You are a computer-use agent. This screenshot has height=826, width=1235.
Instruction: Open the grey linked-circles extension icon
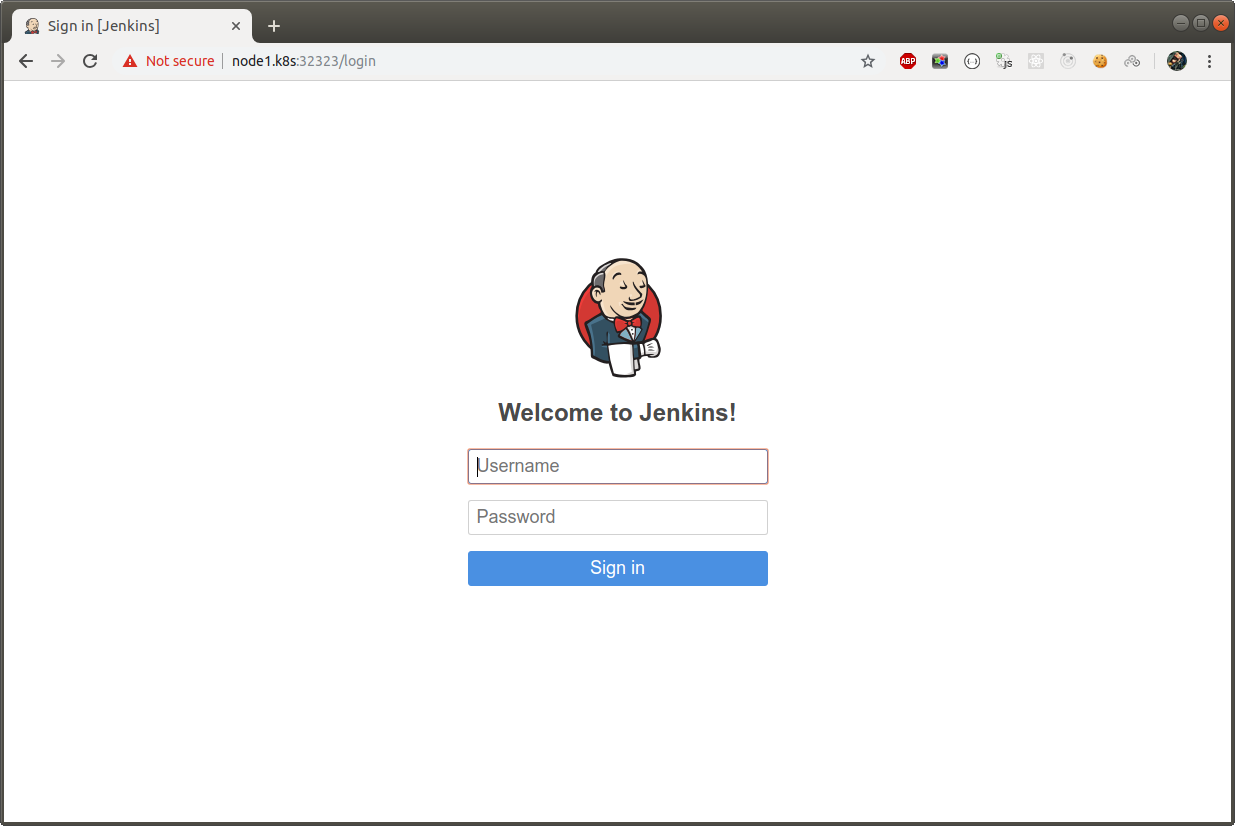tap(1132, 61)
